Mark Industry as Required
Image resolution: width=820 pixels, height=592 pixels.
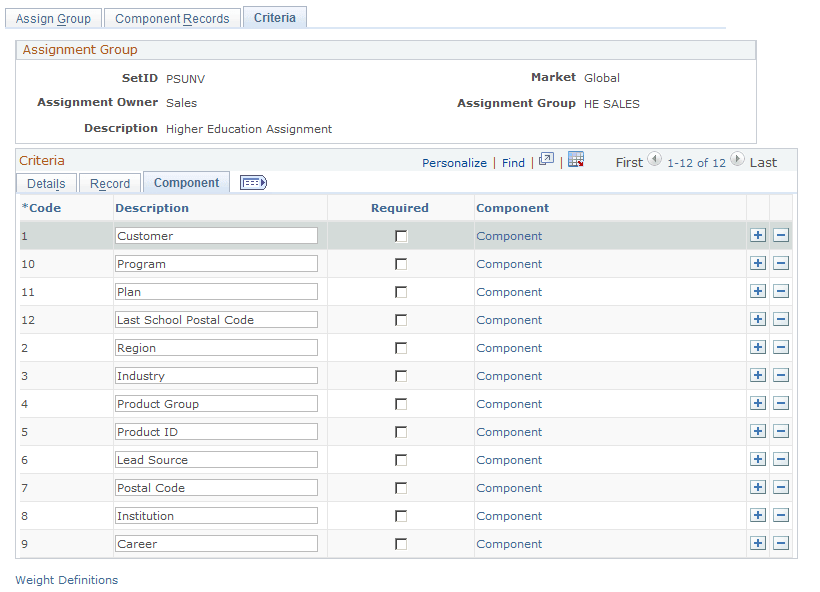[403, 375]
